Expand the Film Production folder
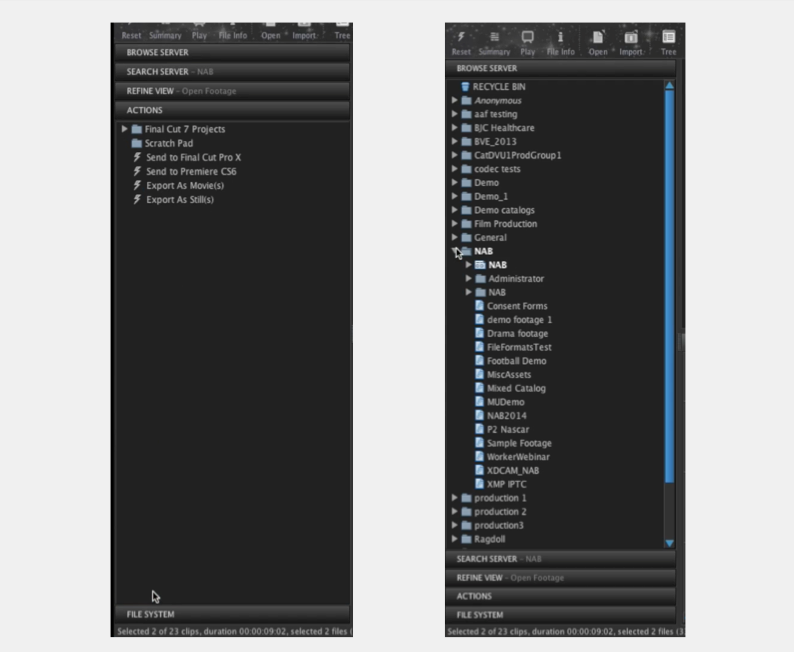The image size is (794, 652). click(454, 223)
